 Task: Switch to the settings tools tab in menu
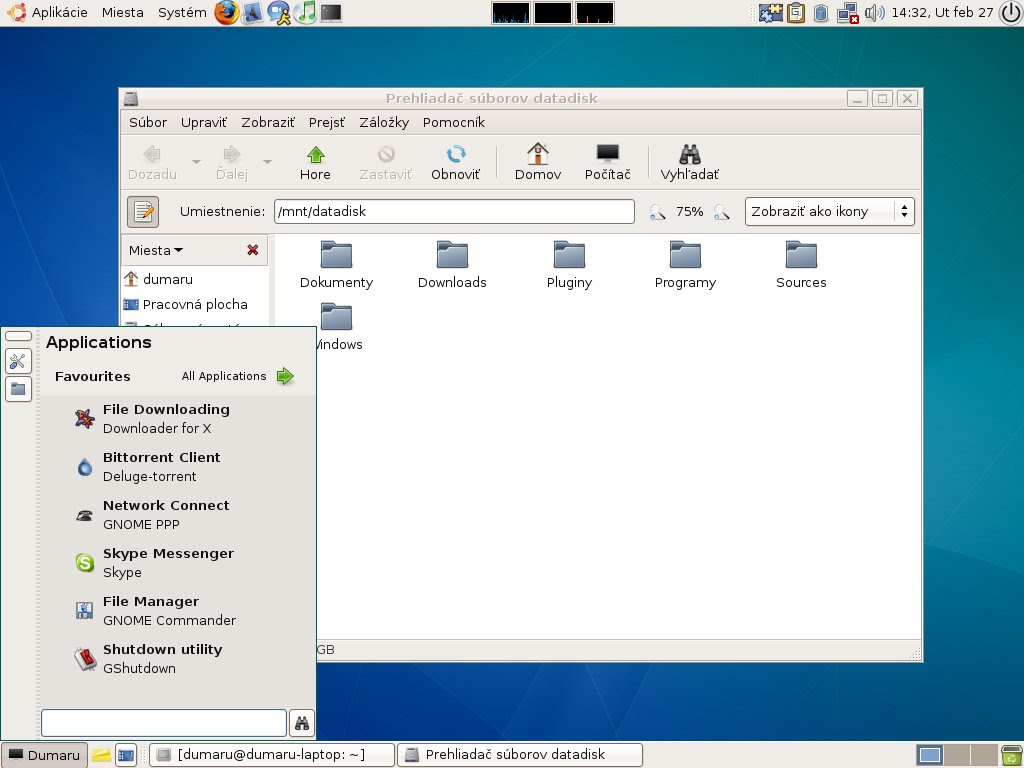click(18, 361)
